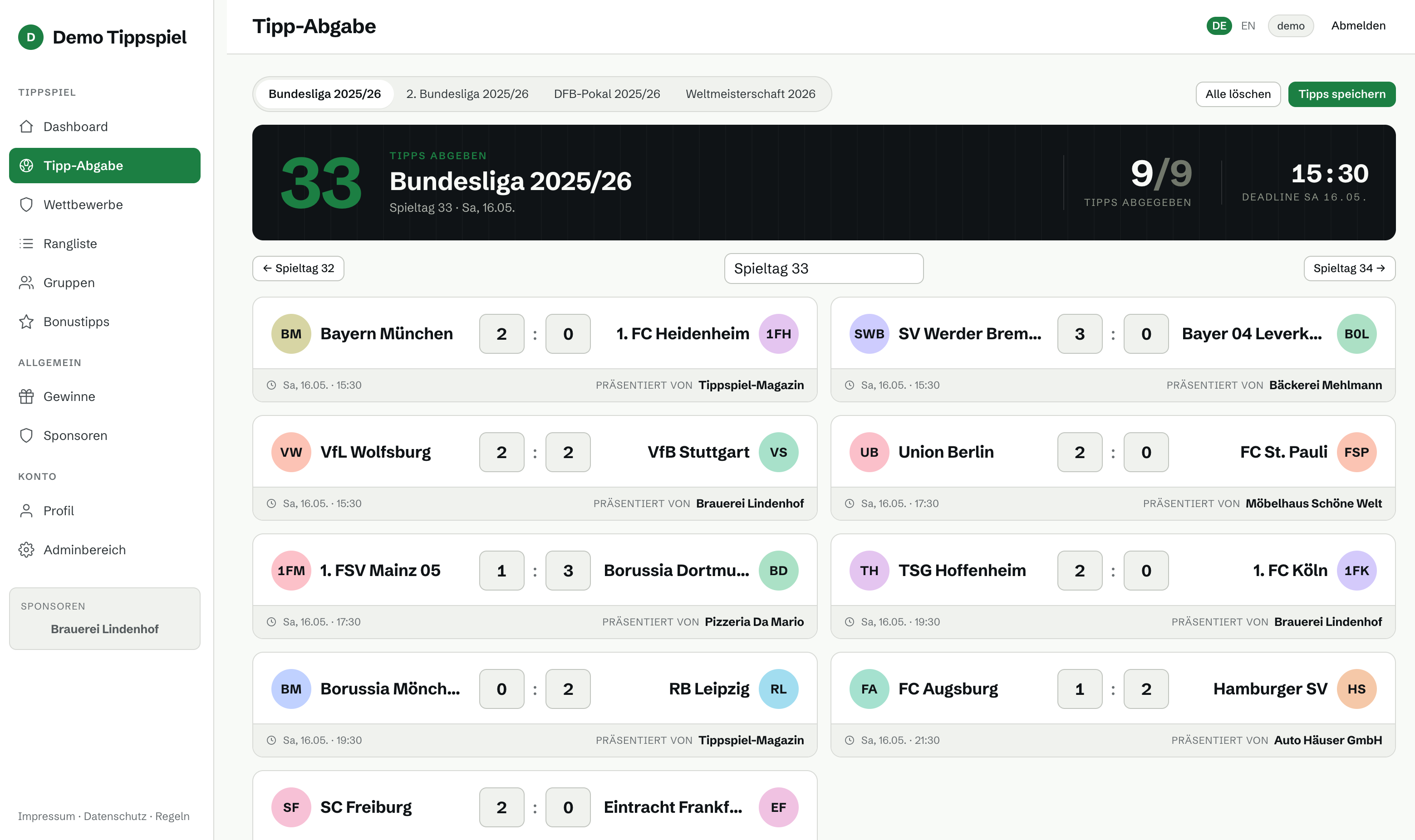Select the DFB-Pokal 2025/26 tab
Screen dimensions: 1415x840
607,94
